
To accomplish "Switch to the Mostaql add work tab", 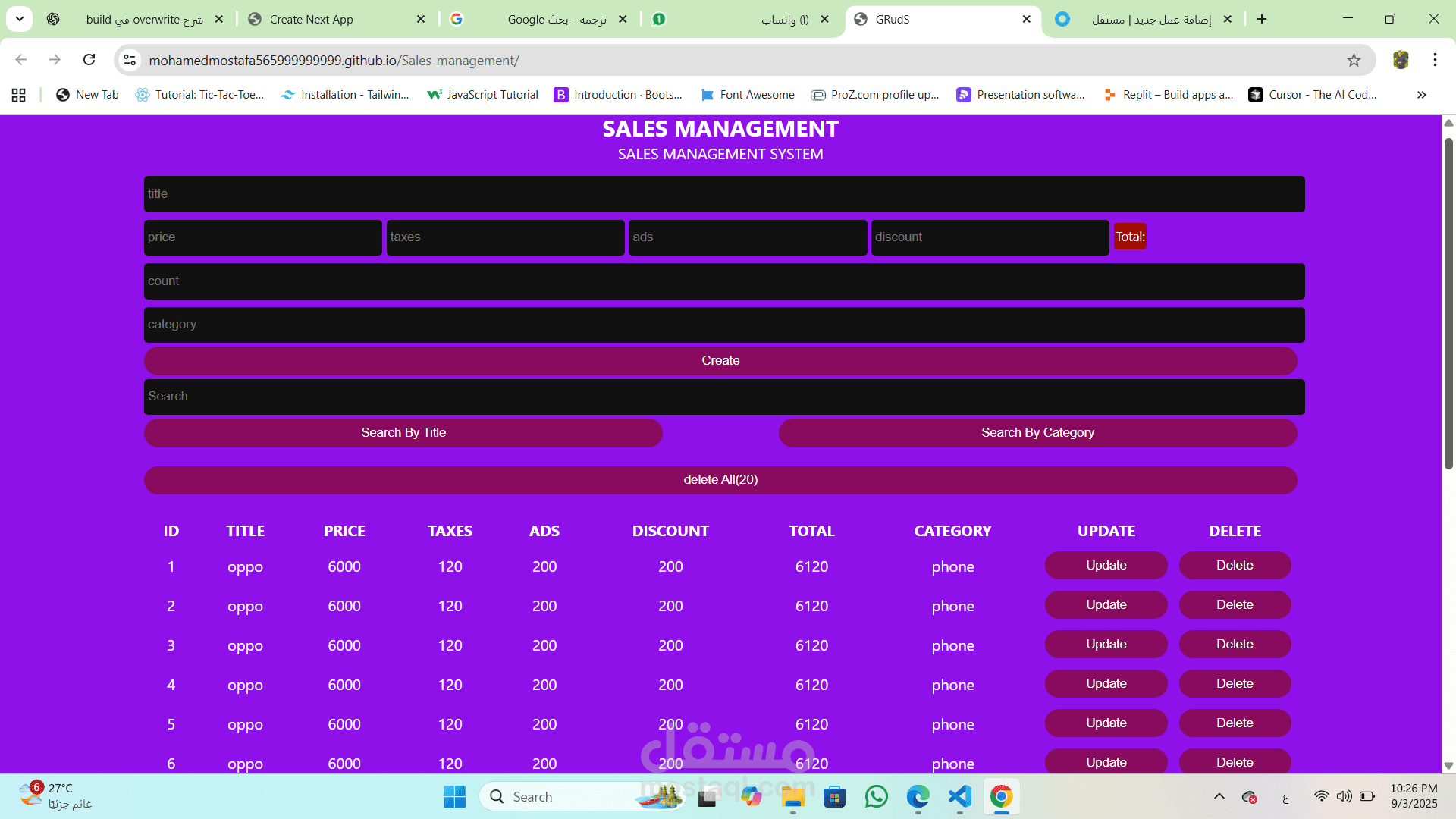I will click(x=1144, y=19).
